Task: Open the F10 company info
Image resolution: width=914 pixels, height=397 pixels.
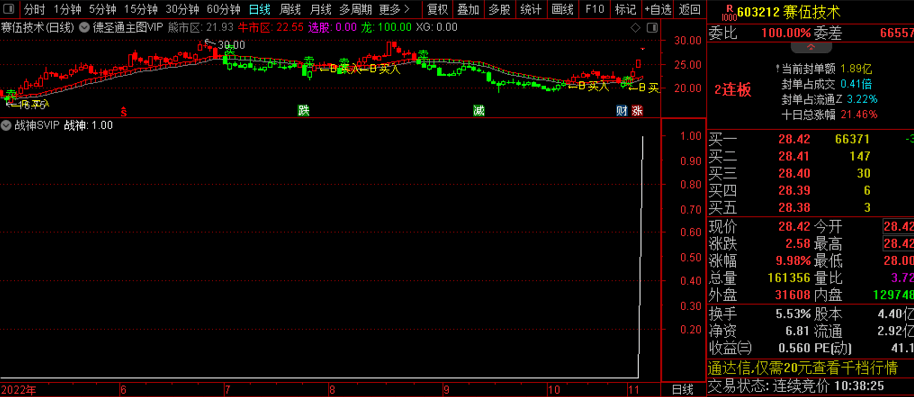Action: pyautogui.click(x=594, y=9)
